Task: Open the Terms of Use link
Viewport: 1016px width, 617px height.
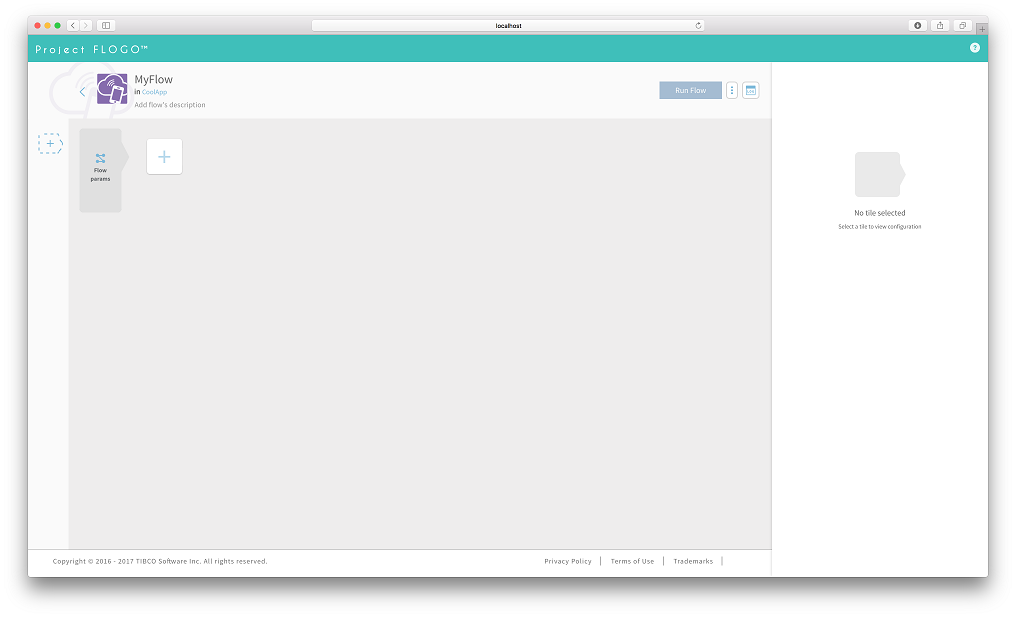Action: 632,561
